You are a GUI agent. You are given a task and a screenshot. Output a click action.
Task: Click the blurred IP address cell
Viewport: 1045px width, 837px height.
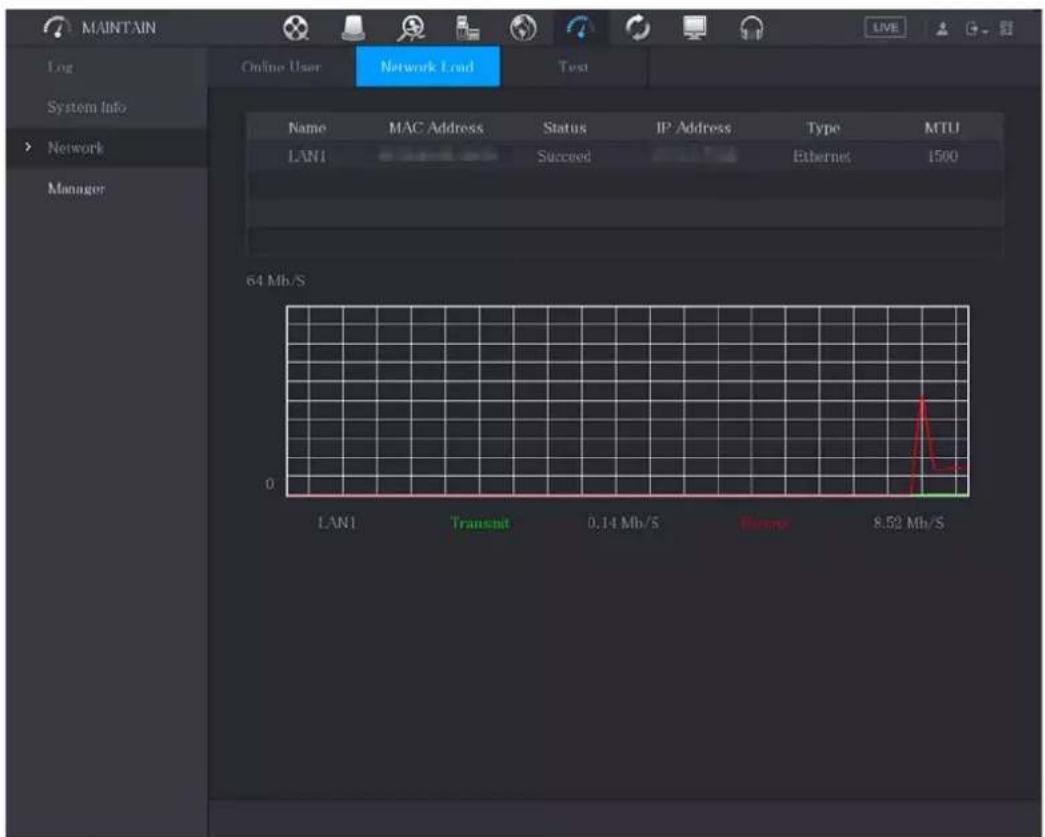point(694,155)
